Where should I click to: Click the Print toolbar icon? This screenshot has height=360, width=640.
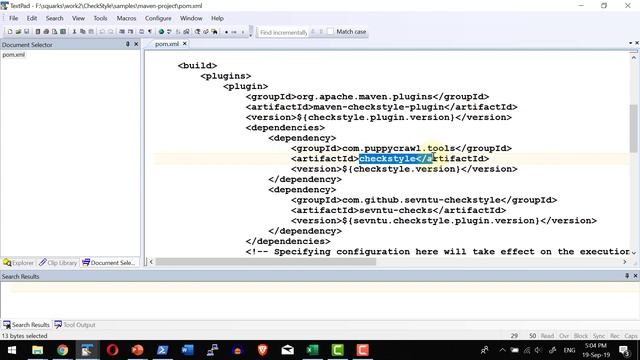point(46,31)
